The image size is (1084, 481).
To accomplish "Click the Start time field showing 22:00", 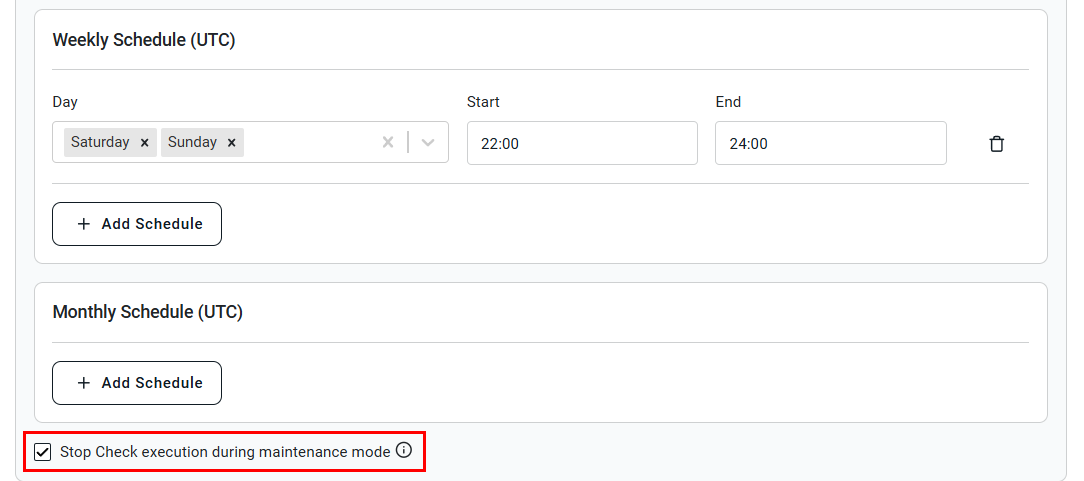I will tap(582, 143).
